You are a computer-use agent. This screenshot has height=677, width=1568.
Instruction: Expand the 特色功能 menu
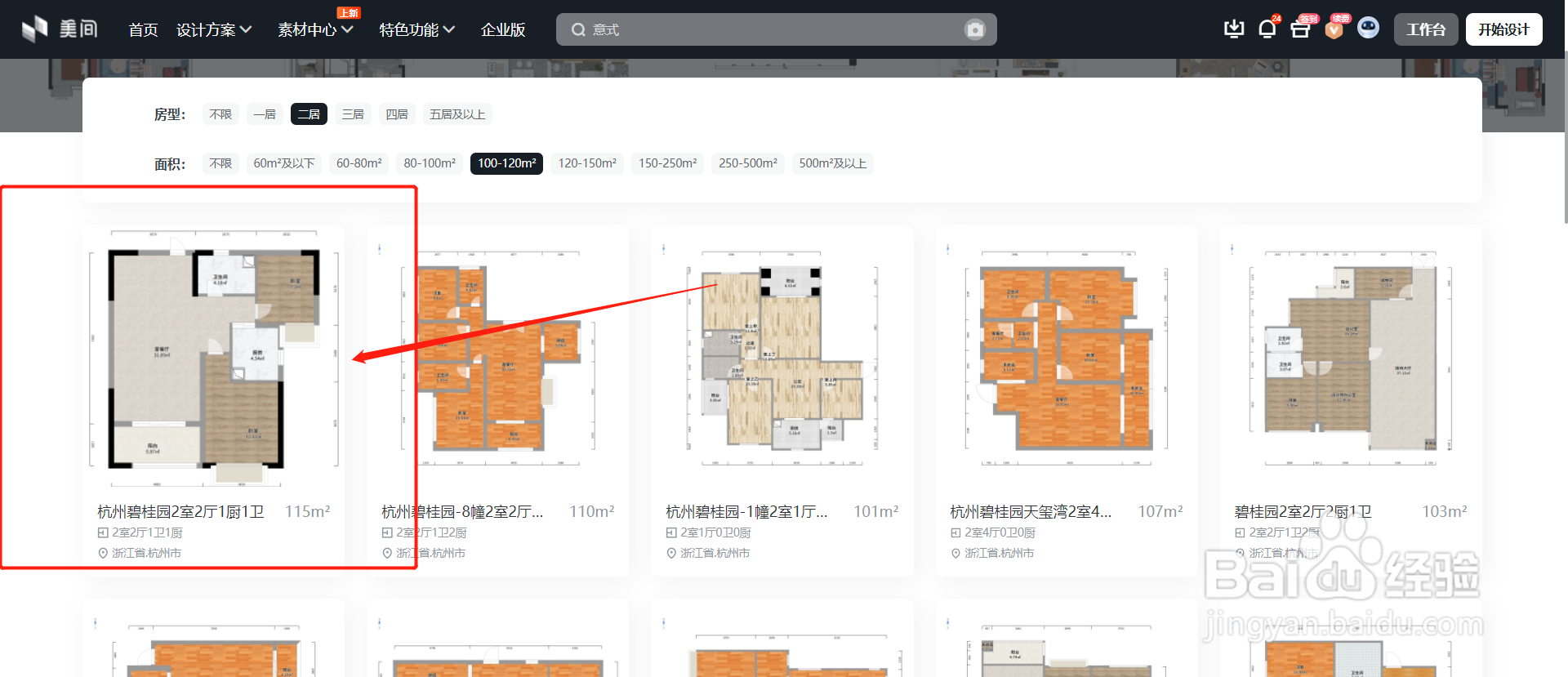pos(416,29)
